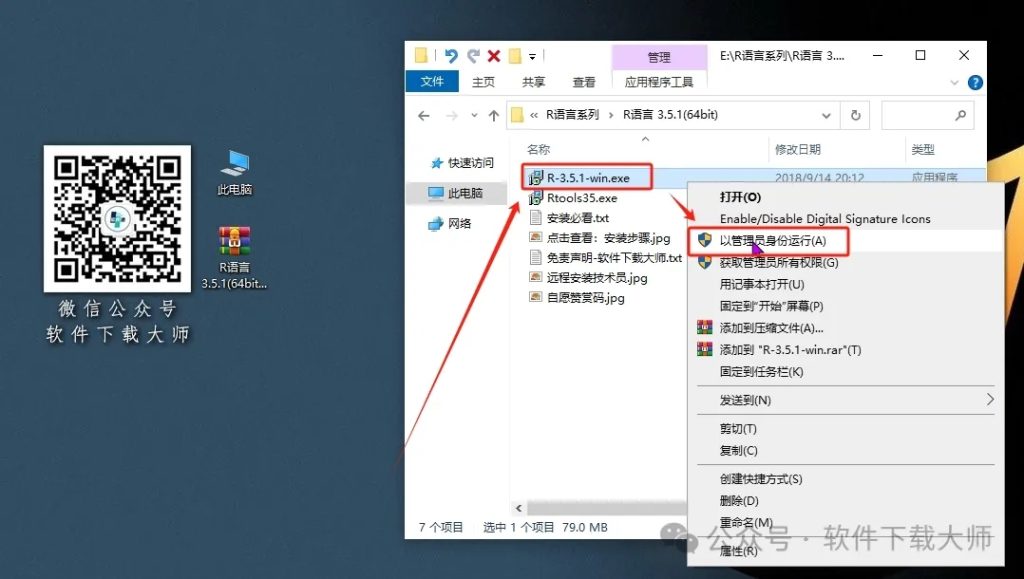Click inside the search box

click(x=927, y=115)
